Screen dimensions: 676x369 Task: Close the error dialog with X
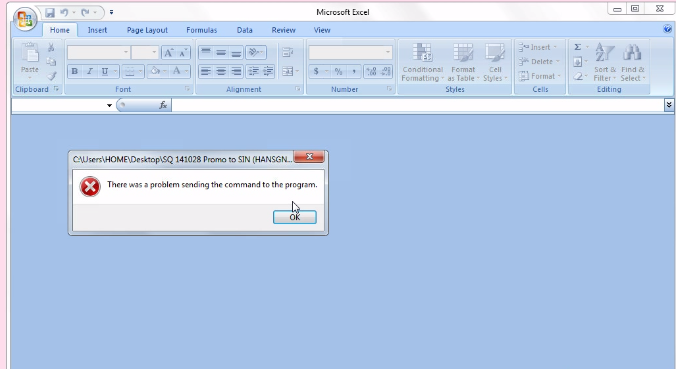click(x=309, y=156)
